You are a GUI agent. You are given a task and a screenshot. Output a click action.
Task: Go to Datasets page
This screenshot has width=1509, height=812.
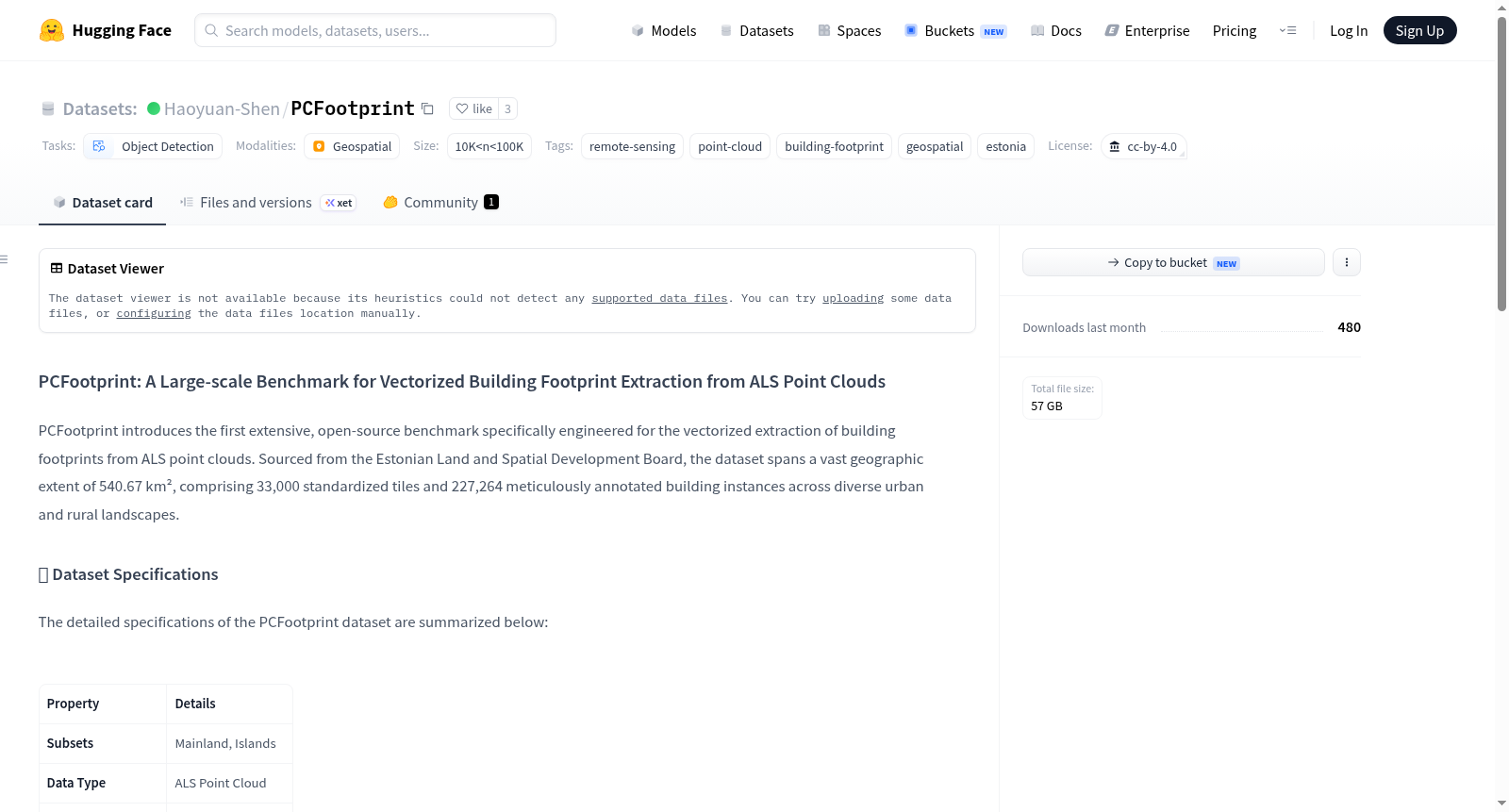click(x=756, y=30)
